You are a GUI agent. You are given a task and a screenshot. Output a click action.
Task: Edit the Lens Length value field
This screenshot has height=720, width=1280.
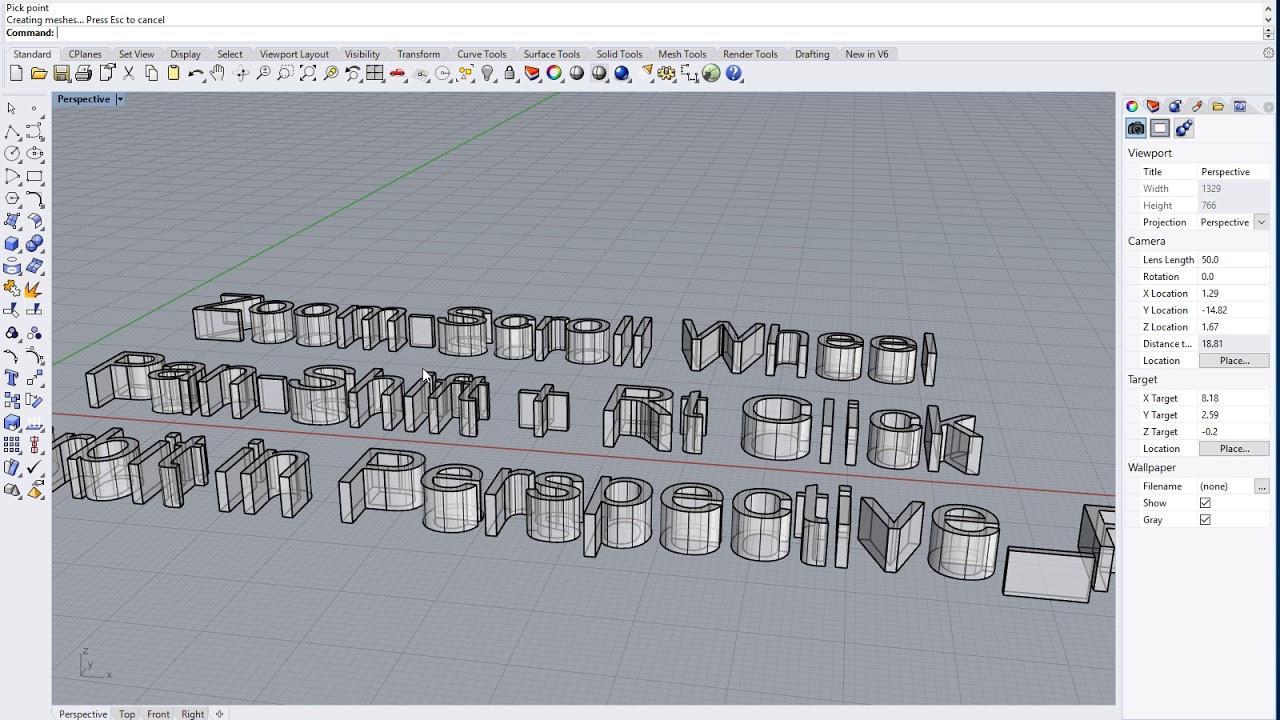click(x=1234, y=259)
